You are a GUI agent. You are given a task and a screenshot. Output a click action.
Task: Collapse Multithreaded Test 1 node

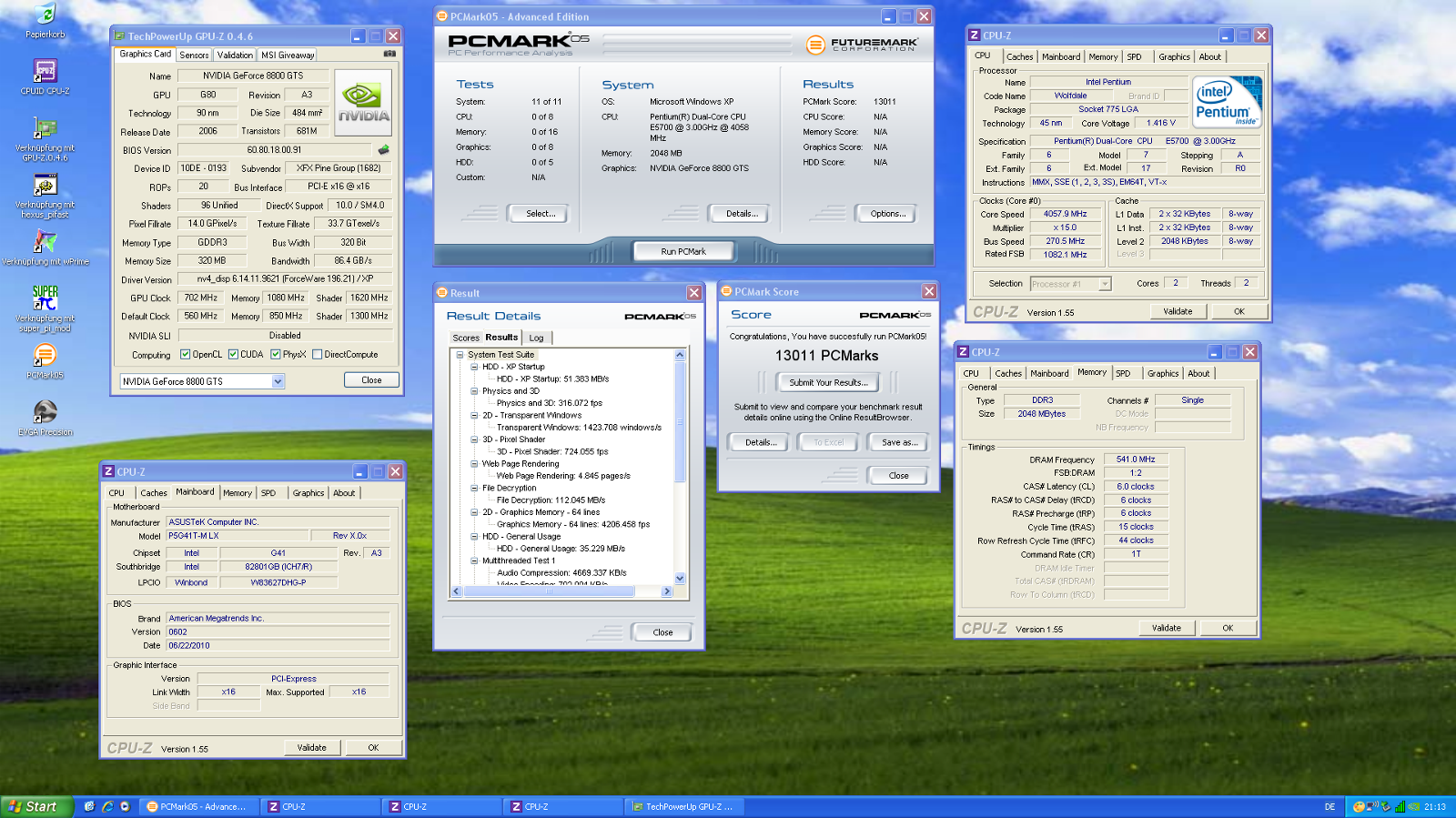(x=474, y=560)
